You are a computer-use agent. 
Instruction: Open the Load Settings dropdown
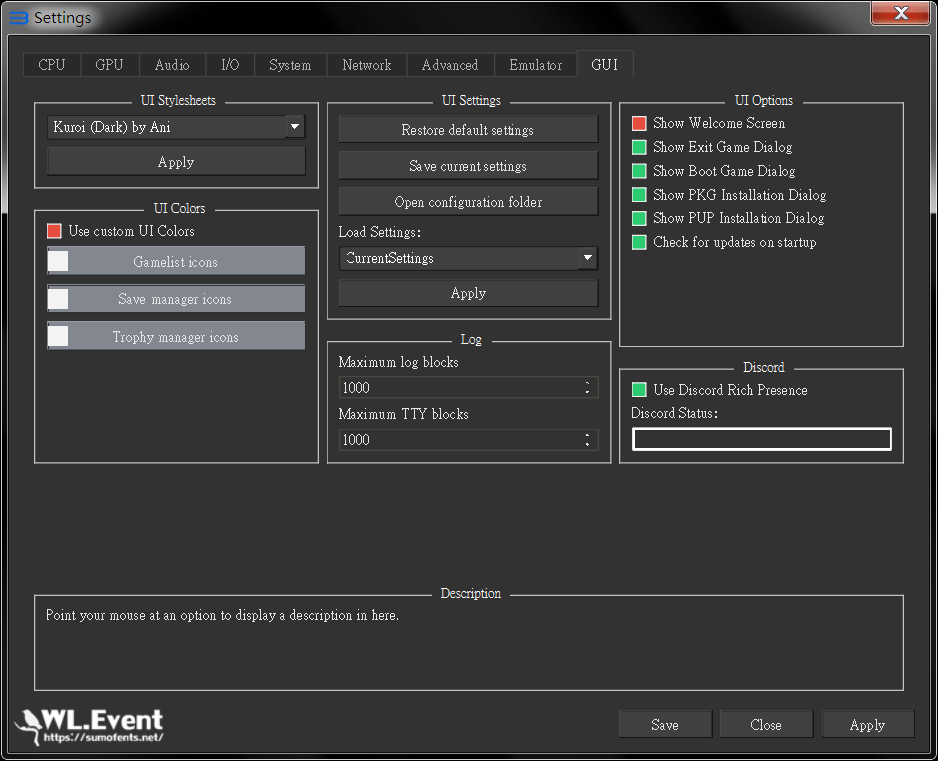pos(468,258)
